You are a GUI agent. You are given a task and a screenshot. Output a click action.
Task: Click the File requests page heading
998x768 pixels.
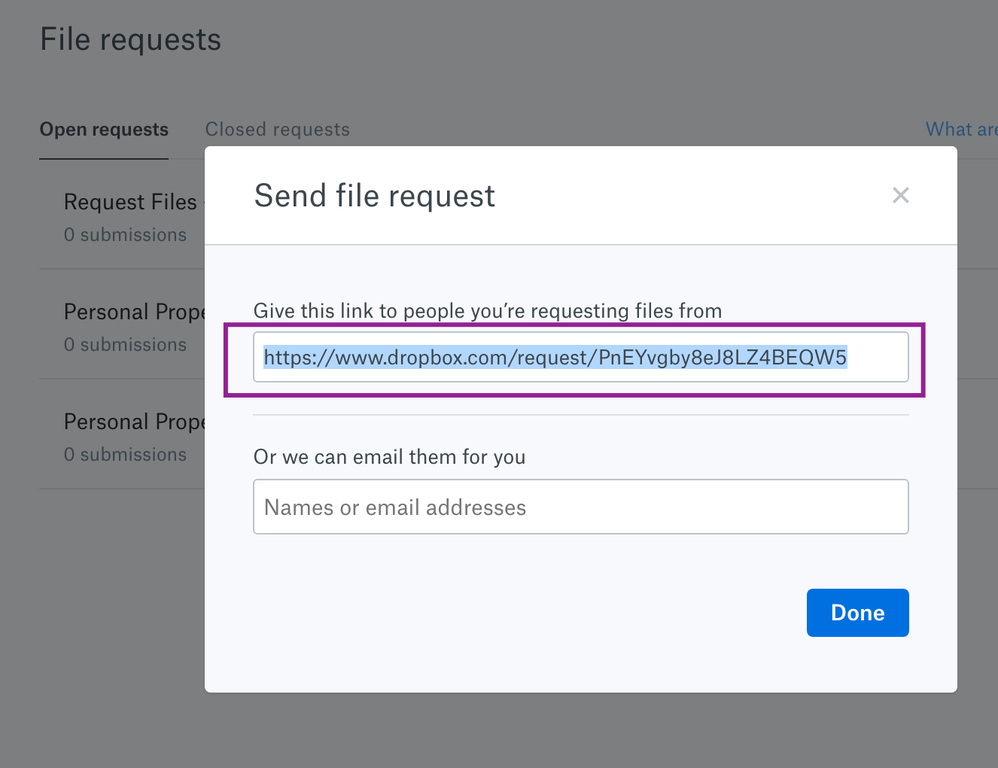point(130,40)
